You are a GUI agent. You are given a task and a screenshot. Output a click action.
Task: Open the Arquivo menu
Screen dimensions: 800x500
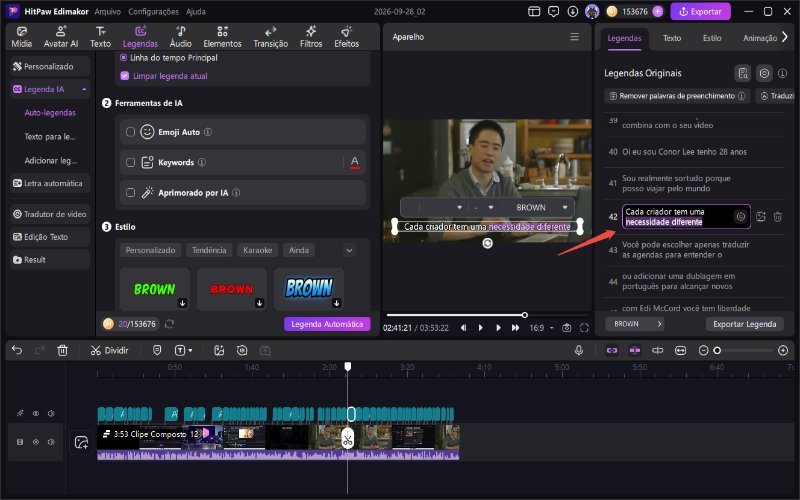click(108, 11)
